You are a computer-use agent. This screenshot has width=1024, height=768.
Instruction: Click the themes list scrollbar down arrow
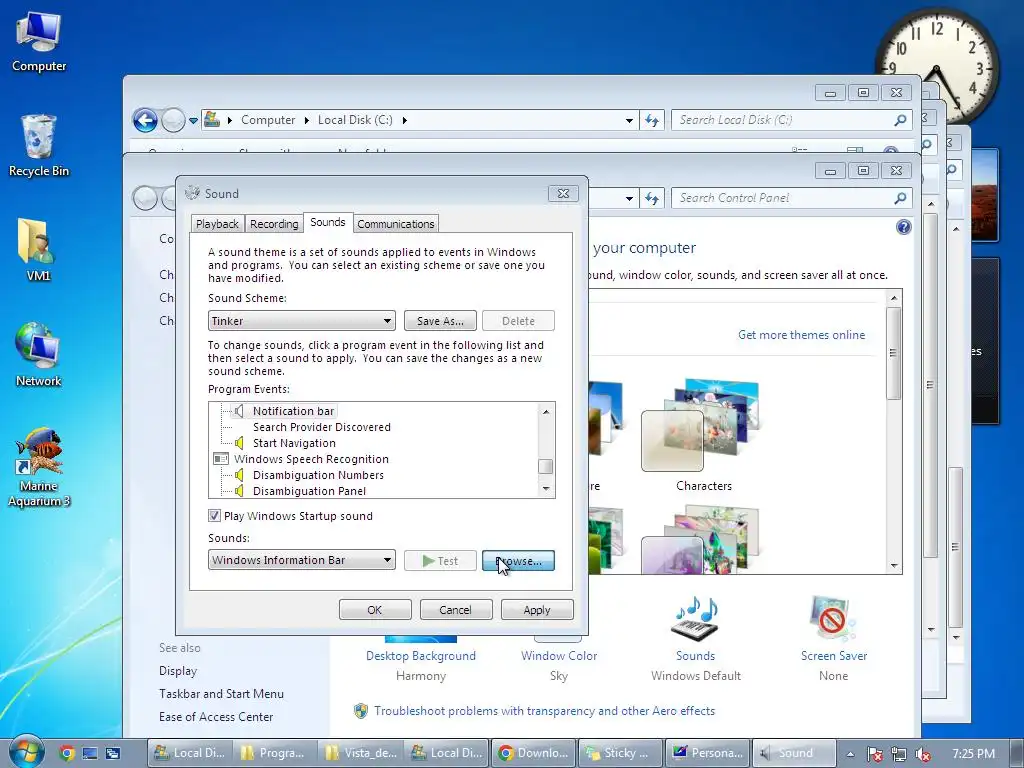(894, 566)
